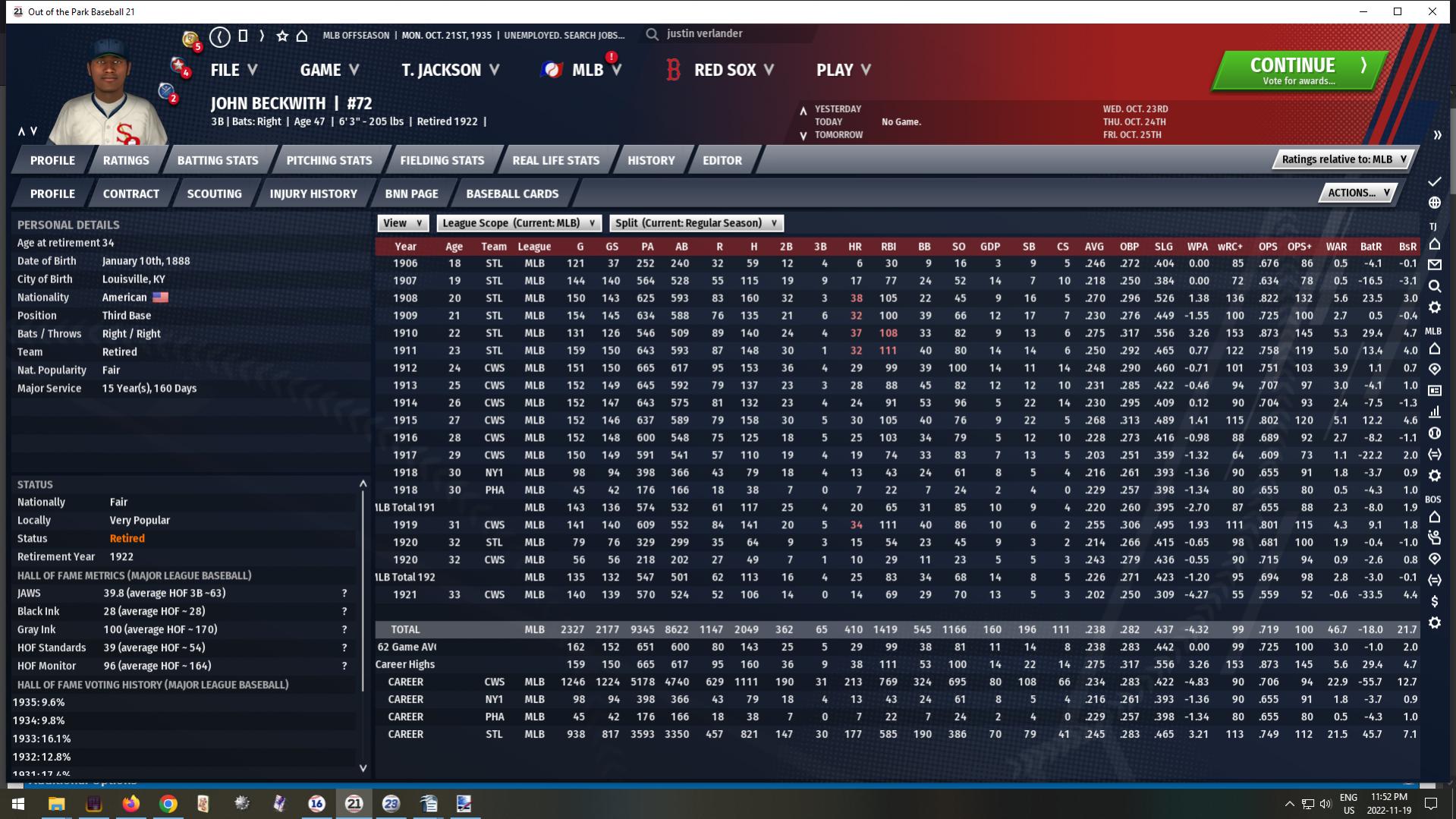Open the globe icon in right sidebar
Viewport: 1456px width, 819px height.
[x=1434, y=203]
